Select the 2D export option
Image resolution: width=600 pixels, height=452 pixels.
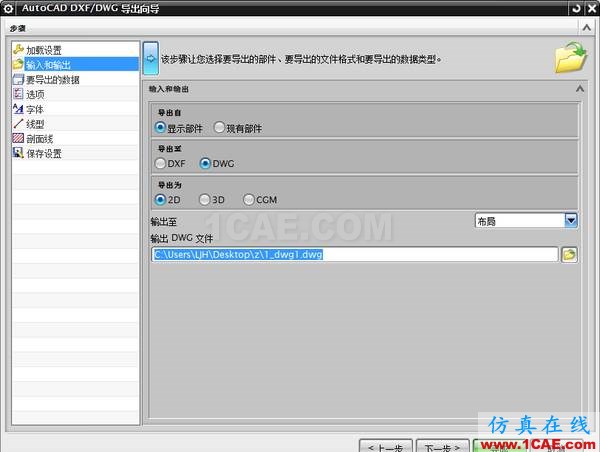[160, 199]
